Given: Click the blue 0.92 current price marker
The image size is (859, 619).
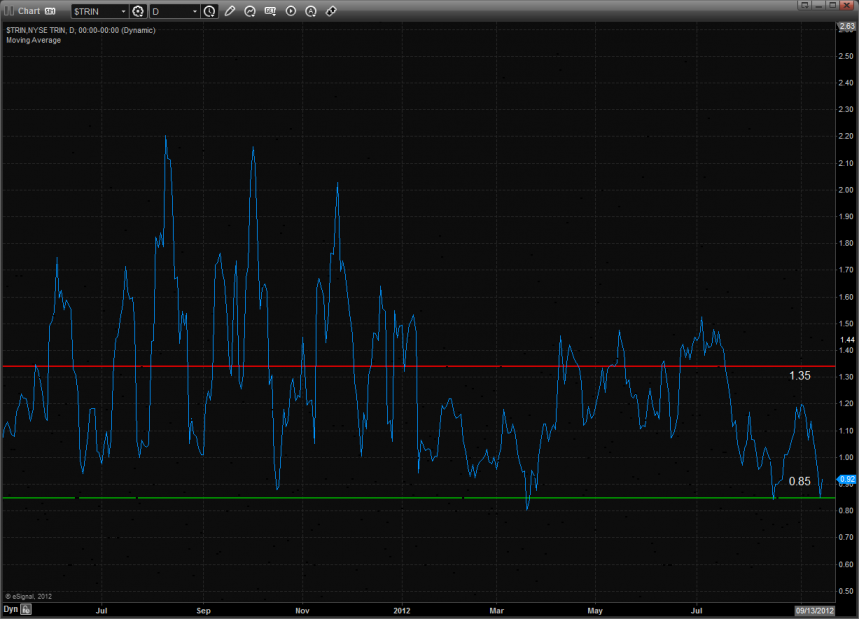Looking at the screenshot, I should pos(847,479).
